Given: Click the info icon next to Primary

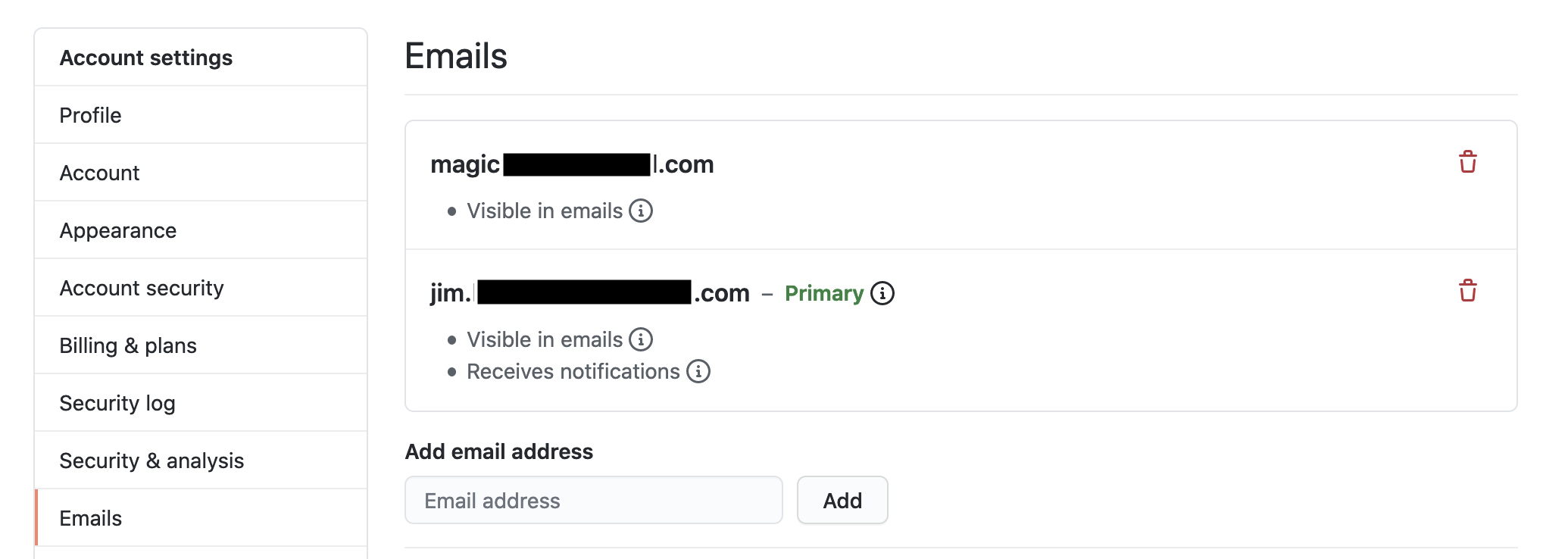Looking at the screenshot, I should click(x=883, y=293).
